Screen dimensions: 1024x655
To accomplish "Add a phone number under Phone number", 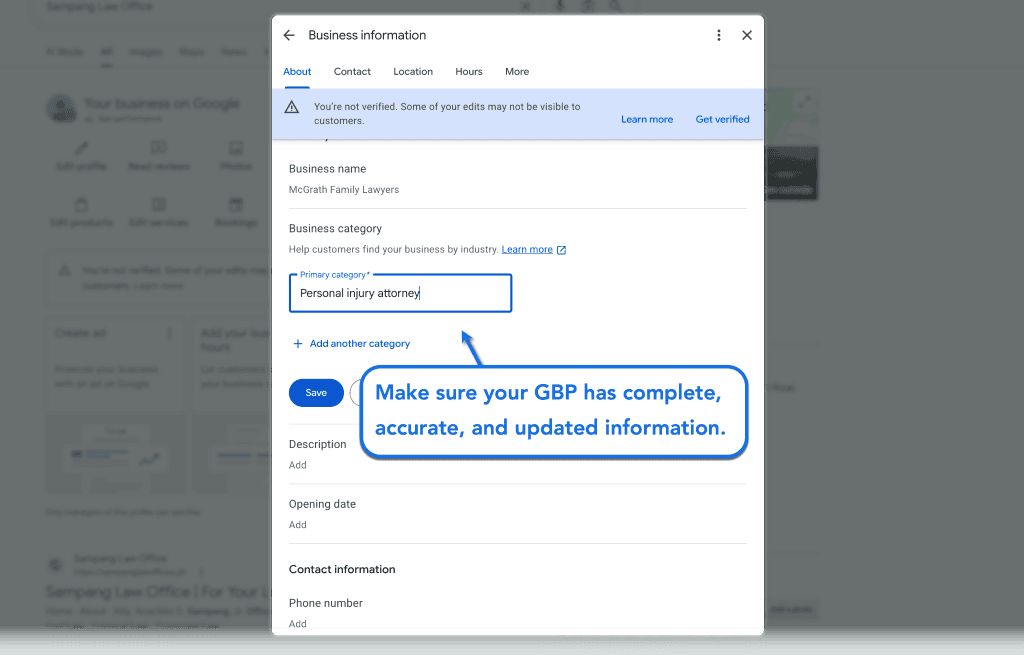I will 298,624.
